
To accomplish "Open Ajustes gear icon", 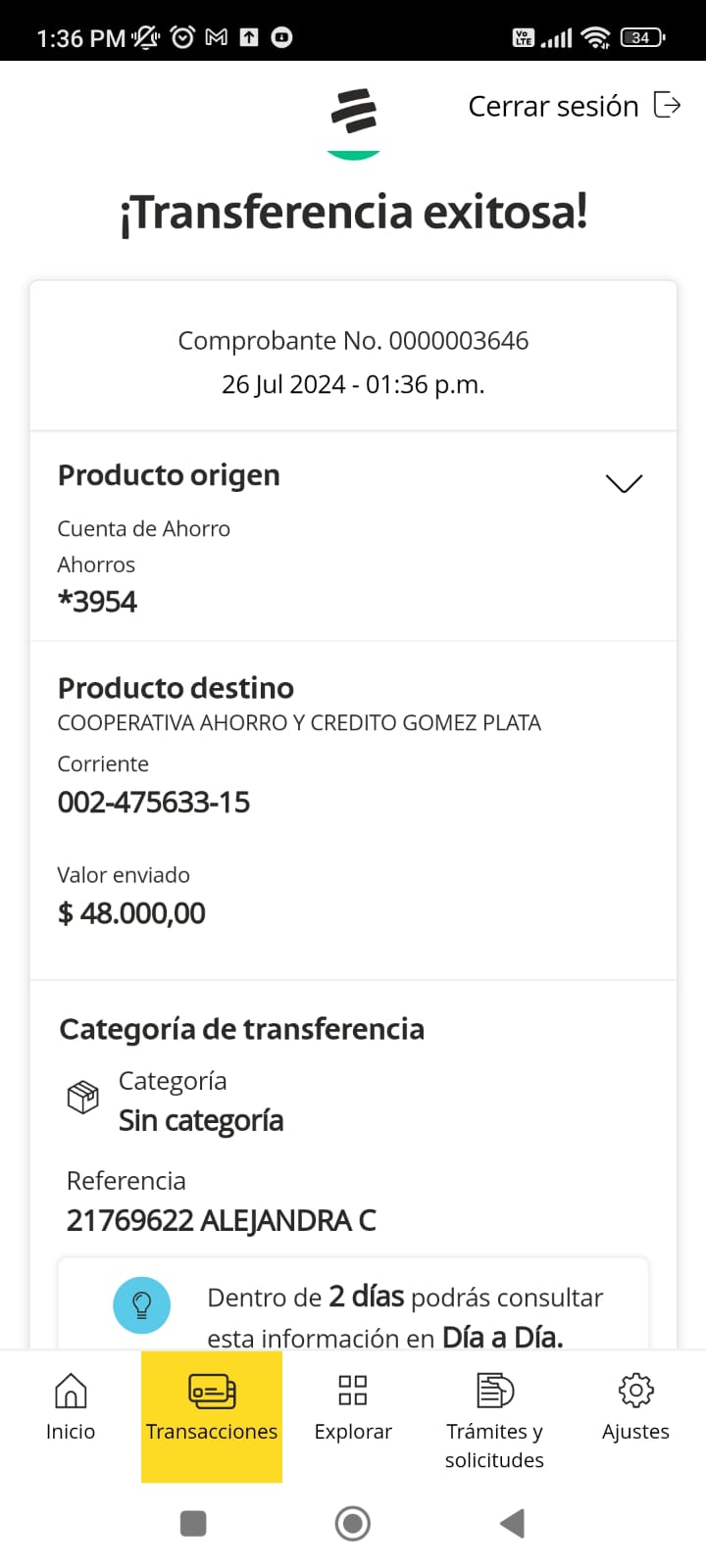I will tap(635, 1391).
